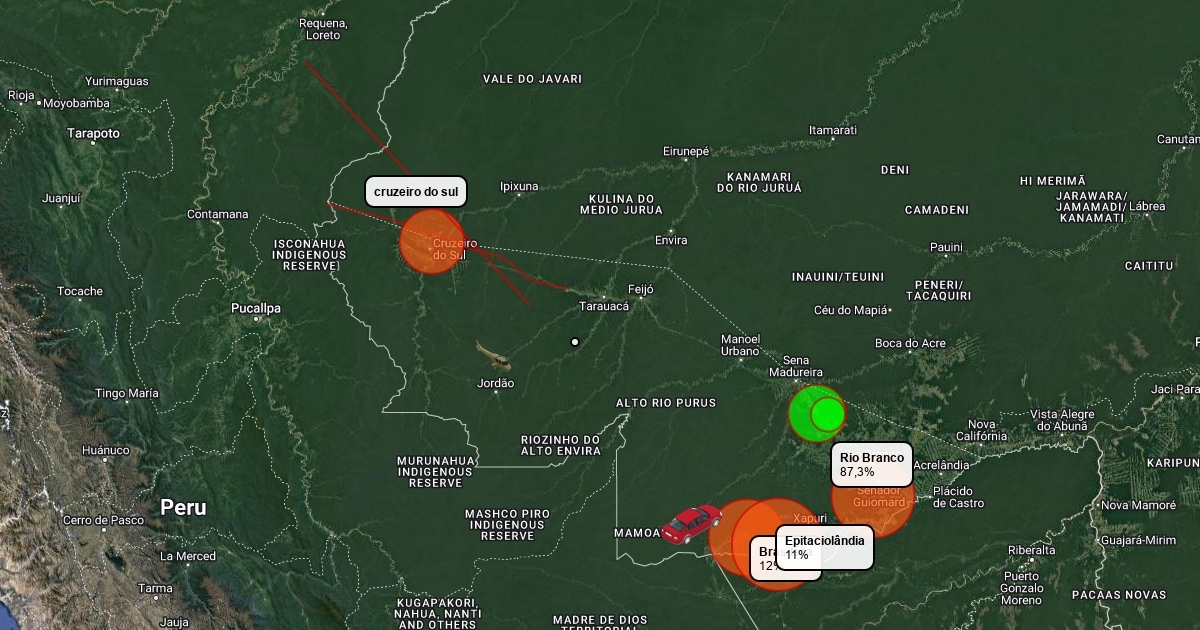This screenshot has width=1200, height=630.
Task: Click the Céu do Mapiá label
Action: (850, 310)
